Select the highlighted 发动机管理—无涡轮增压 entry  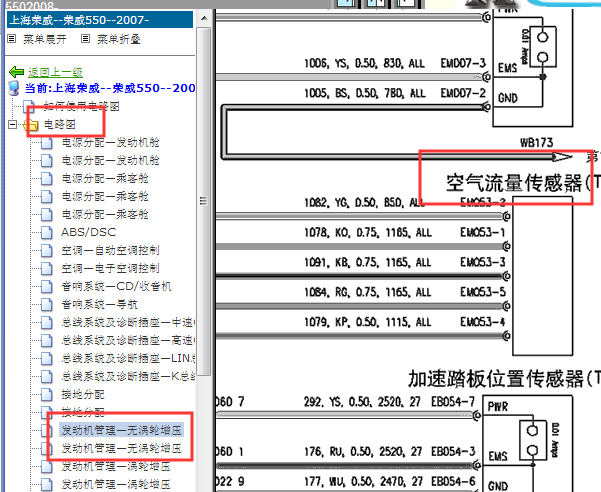(121, 430)
